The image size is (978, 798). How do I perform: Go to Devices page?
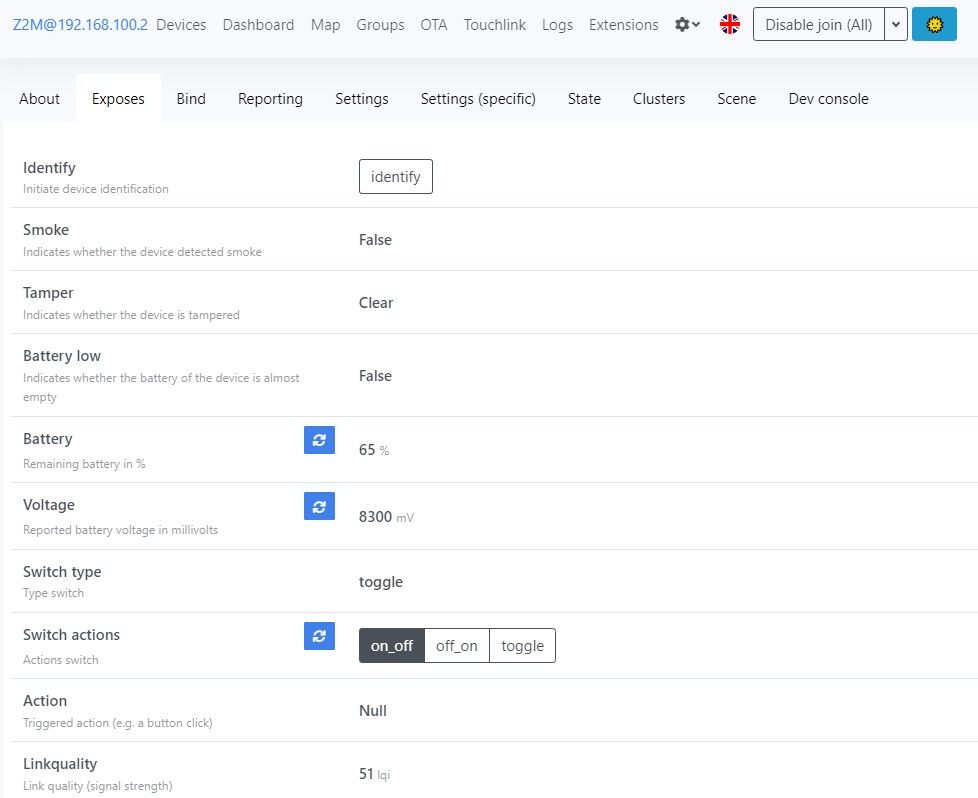tap(181, 25)
